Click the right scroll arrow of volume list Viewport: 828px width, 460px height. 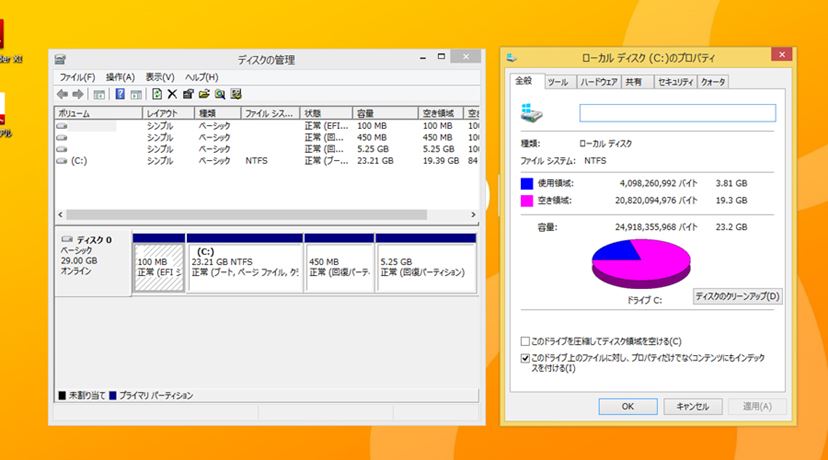(x=473, y=214)
